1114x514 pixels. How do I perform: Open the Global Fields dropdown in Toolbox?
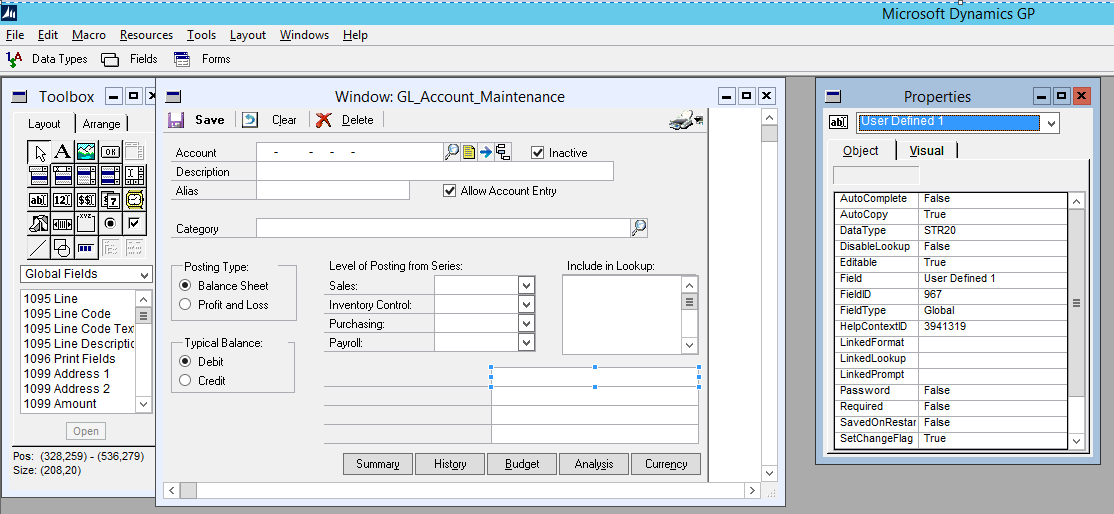point(144,274)
